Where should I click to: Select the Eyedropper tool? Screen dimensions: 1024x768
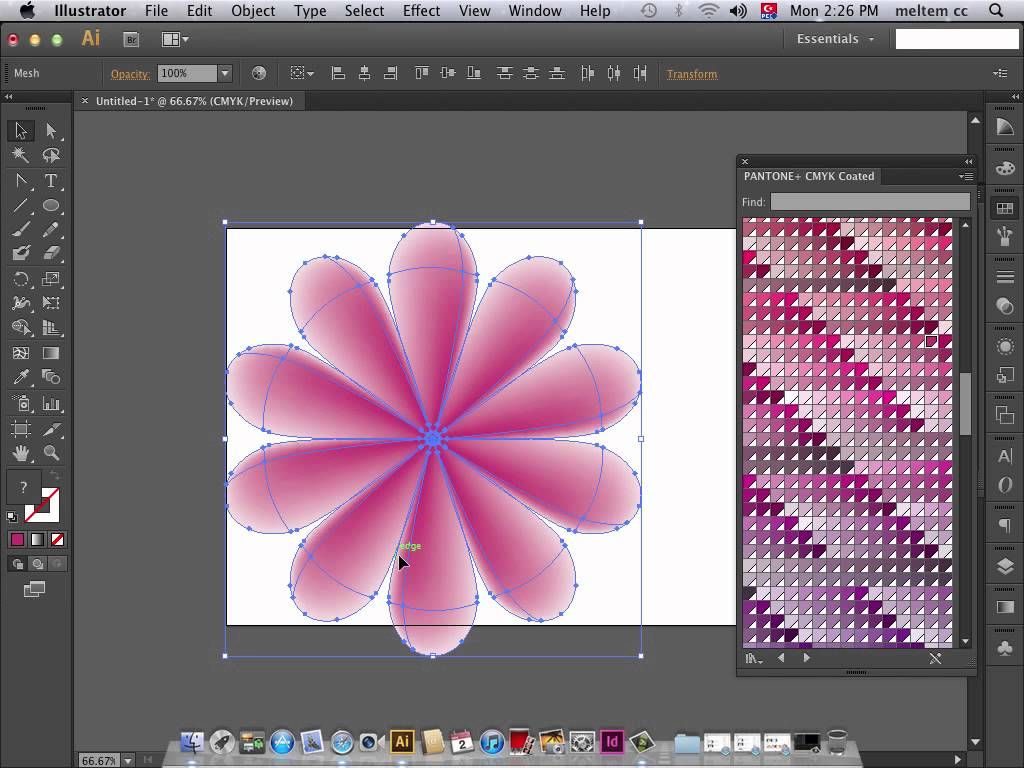coord(21,377)
